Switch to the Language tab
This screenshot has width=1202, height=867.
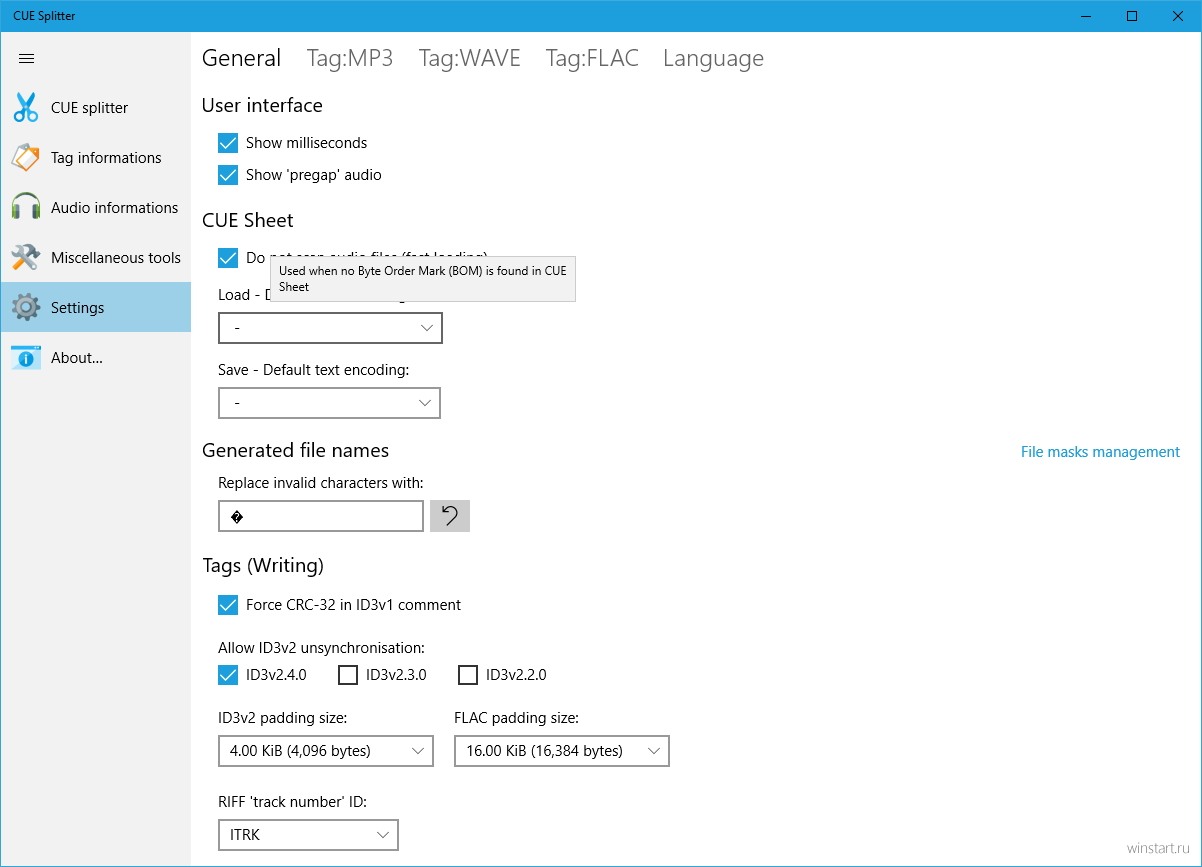tap(713, 60)
